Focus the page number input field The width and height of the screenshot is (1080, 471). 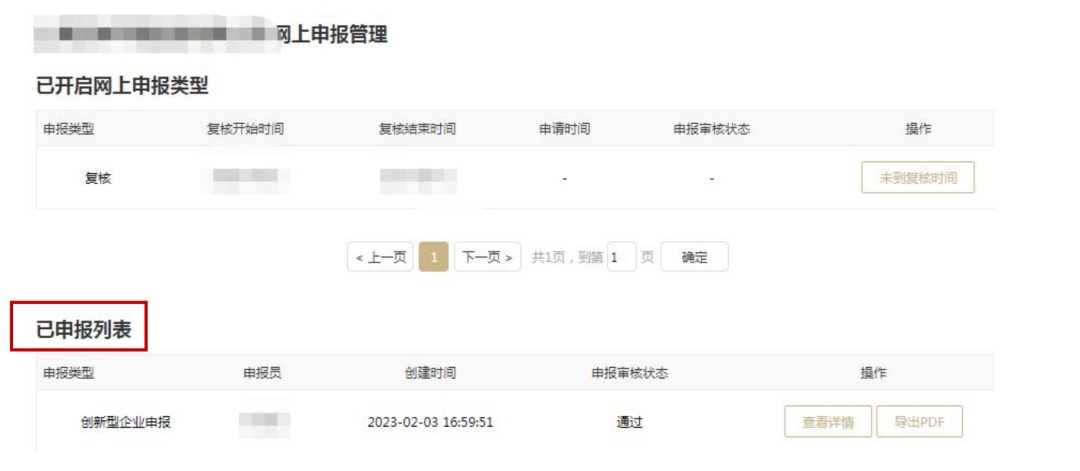click(x=621, y=258)
